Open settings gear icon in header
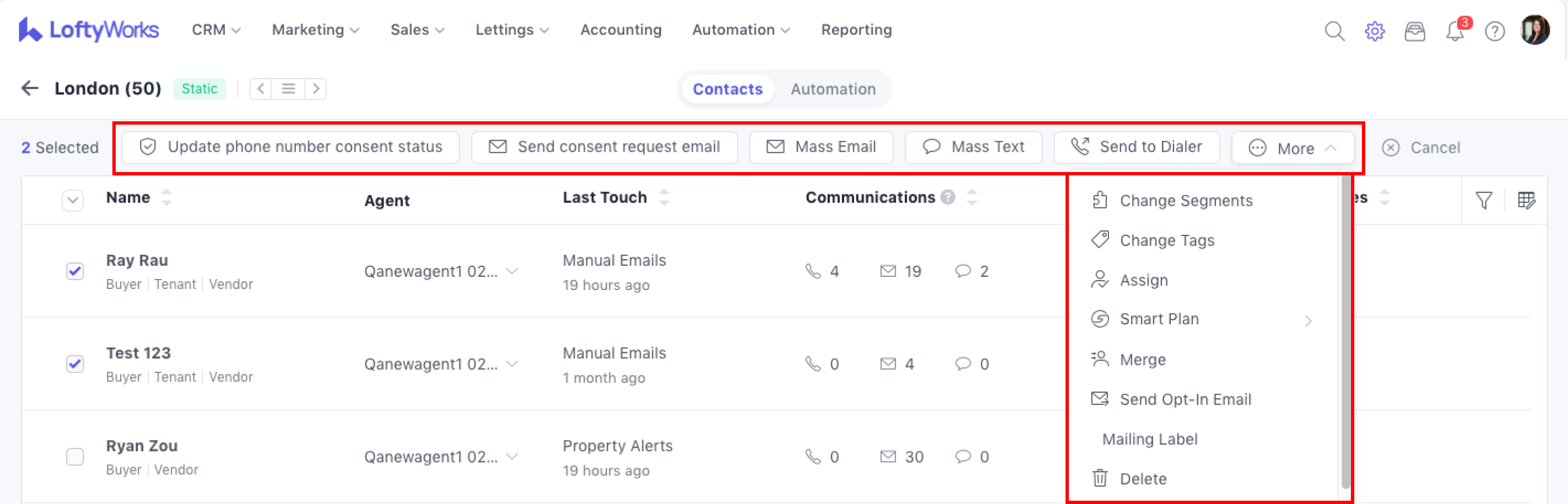This screenshot has width=1568, height=504. [1375, 30]
